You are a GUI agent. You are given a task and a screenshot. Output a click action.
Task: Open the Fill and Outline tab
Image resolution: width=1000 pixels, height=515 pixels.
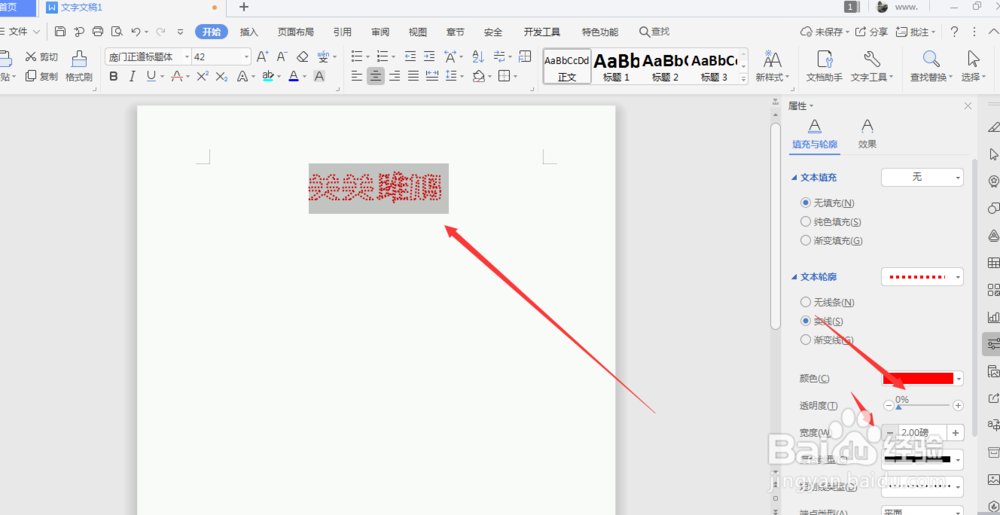point(814,134)
